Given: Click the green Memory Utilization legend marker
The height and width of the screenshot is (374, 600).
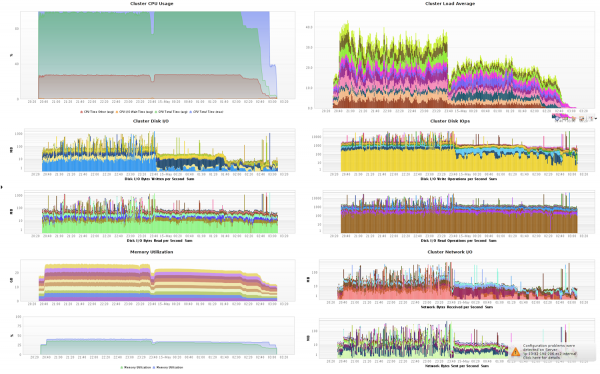Looking at the screenshot, I should coord(122,367).
